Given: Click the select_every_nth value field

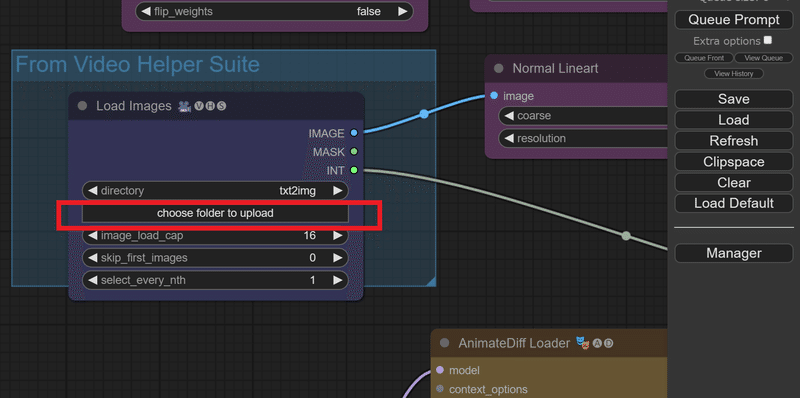Looking at the screenshot, I should pos(215,280).
